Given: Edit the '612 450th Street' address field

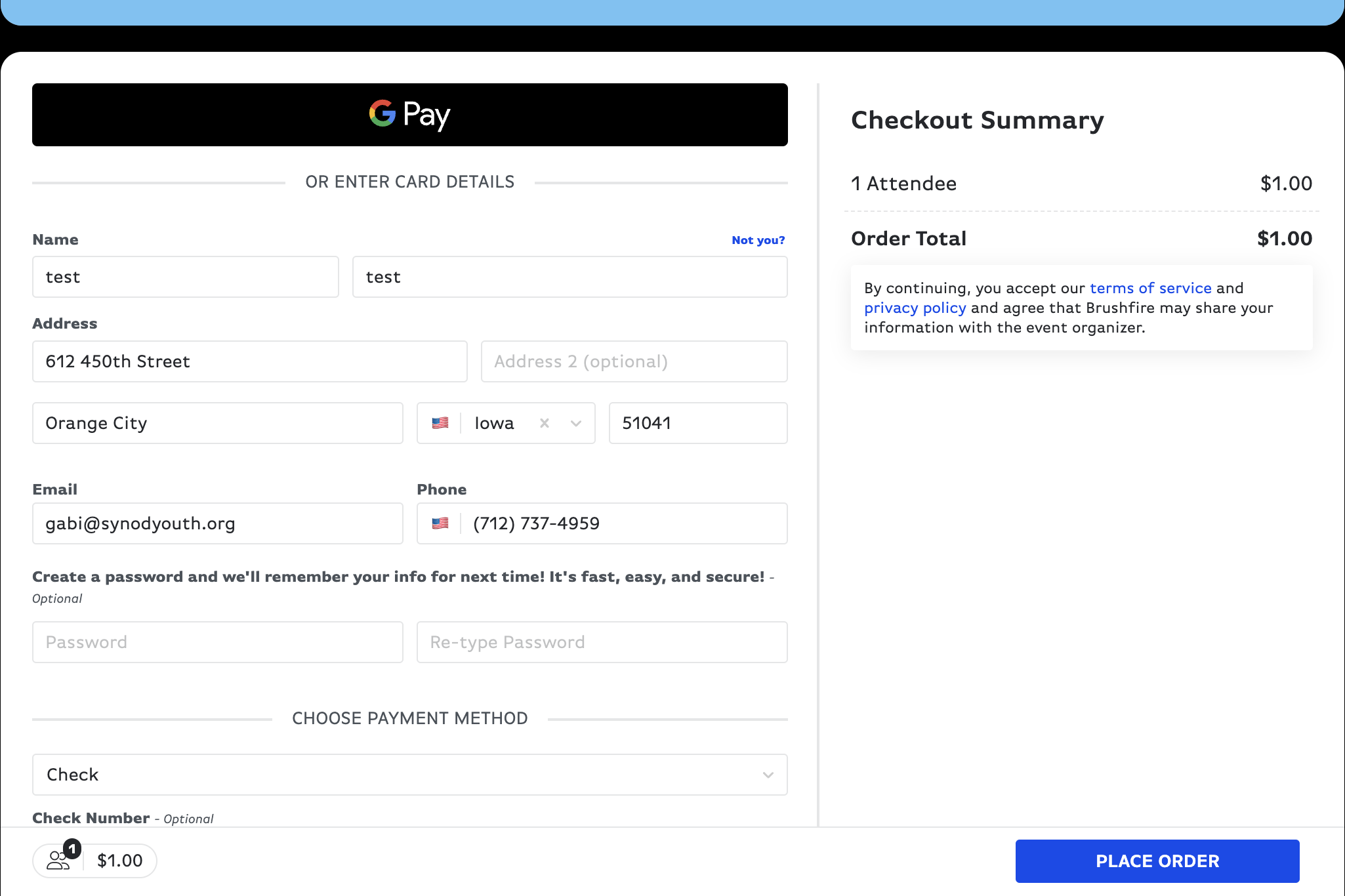Looking at the screenshot, I should coord(250,361).
